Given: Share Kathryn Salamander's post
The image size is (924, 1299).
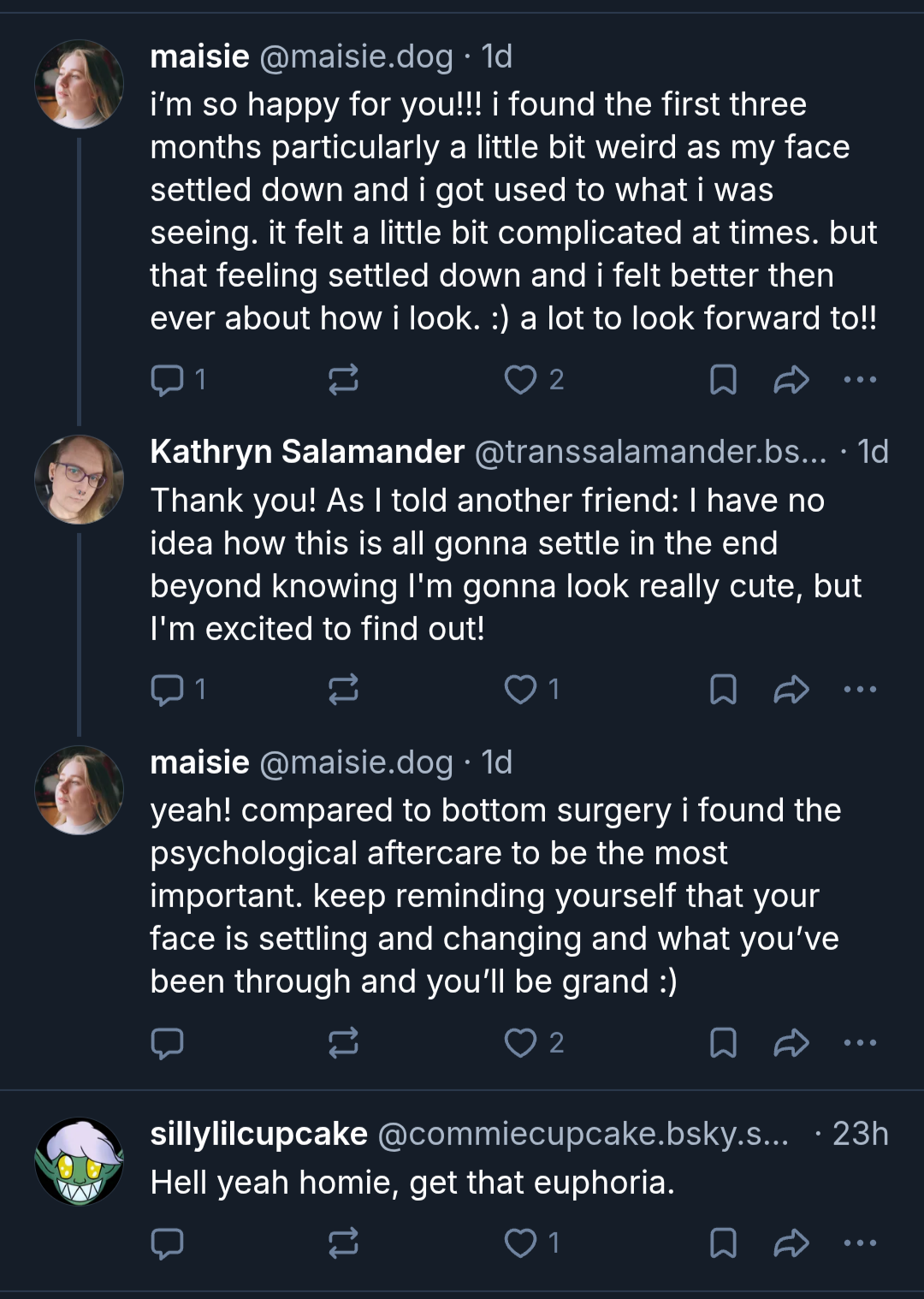Looking at the screenshot, I should (x=791, y=689).
